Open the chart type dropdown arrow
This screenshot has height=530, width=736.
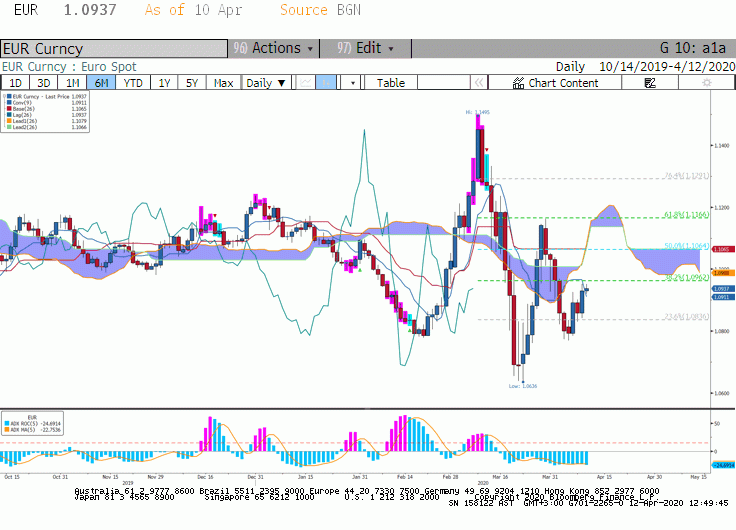353,83
